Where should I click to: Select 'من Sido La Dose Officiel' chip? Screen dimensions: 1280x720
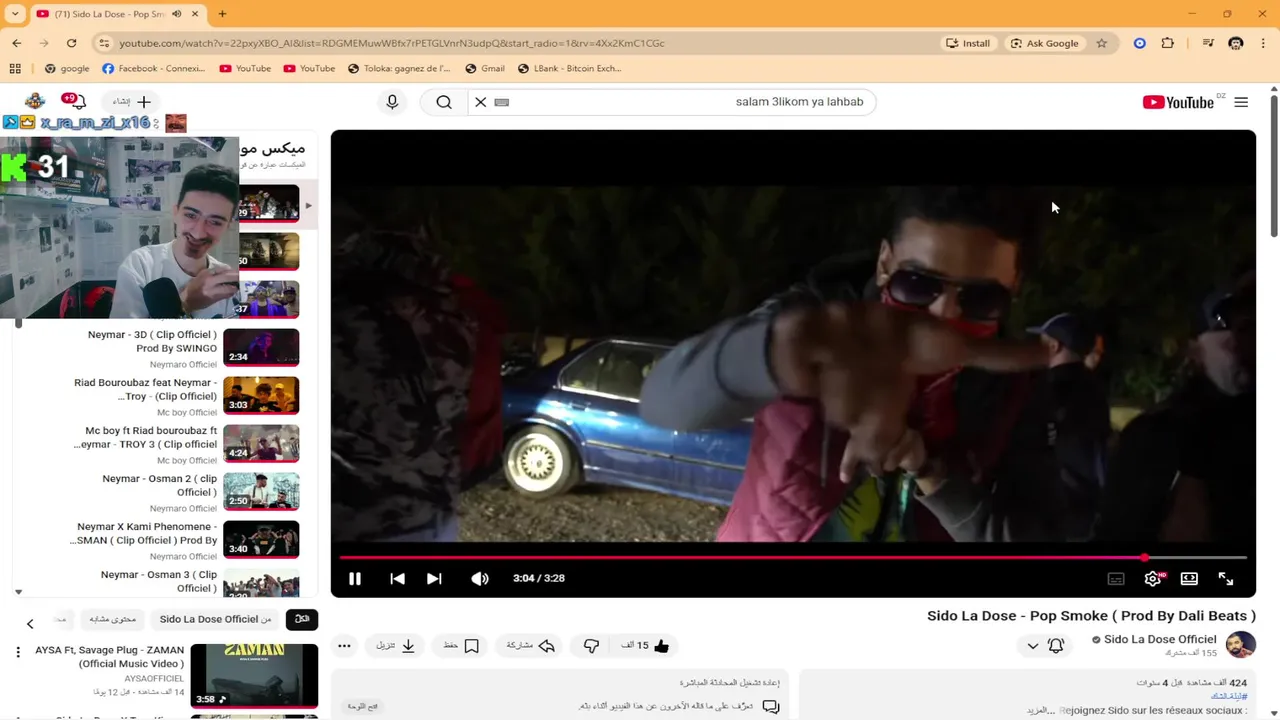(x=215, y=619)
